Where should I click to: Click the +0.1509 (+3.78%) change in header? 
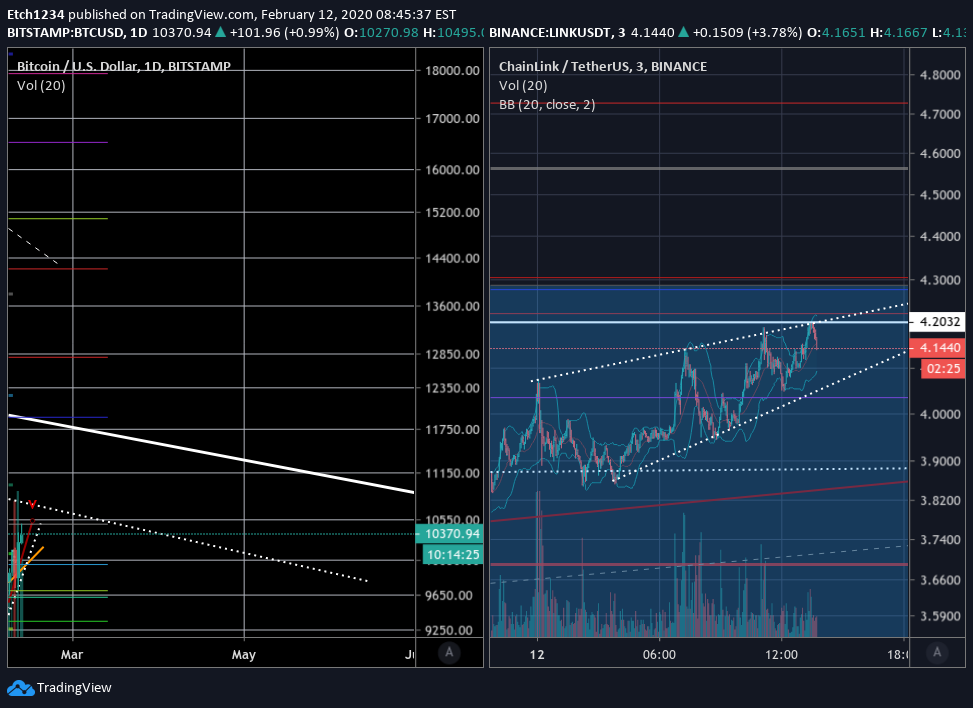coord(748,32)
